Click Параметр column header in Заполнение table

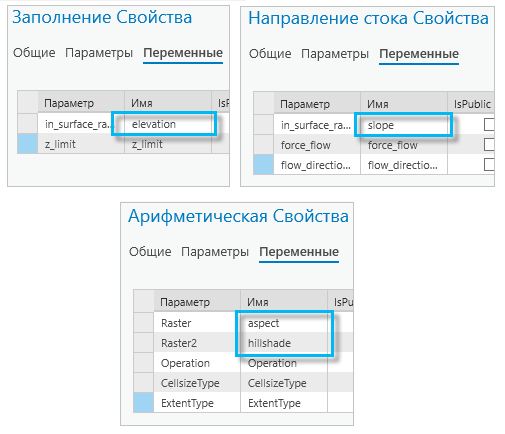(x=81, y=103)
